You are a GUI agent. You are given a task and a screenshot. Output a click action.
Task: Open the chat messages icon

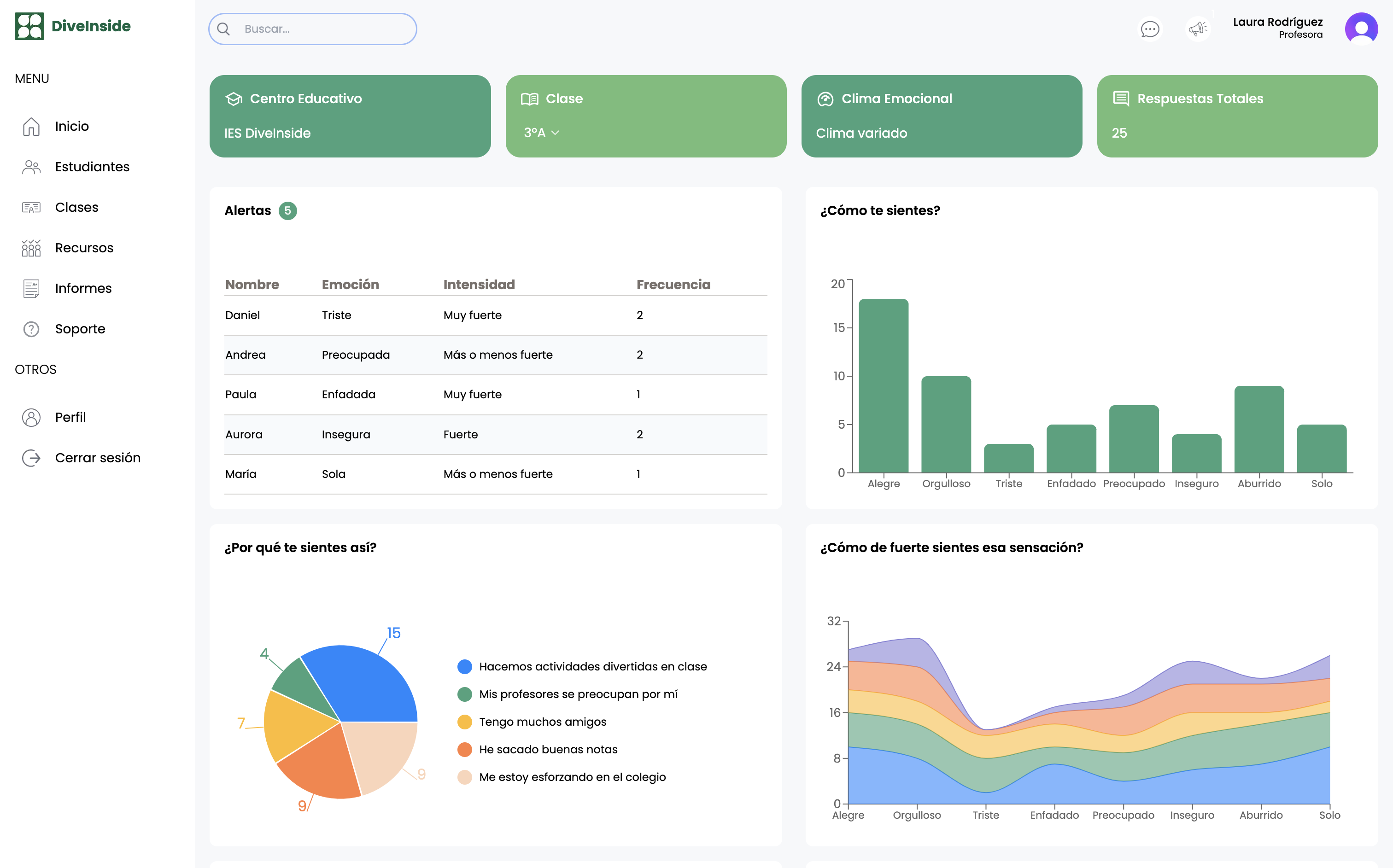(1149, 29)
